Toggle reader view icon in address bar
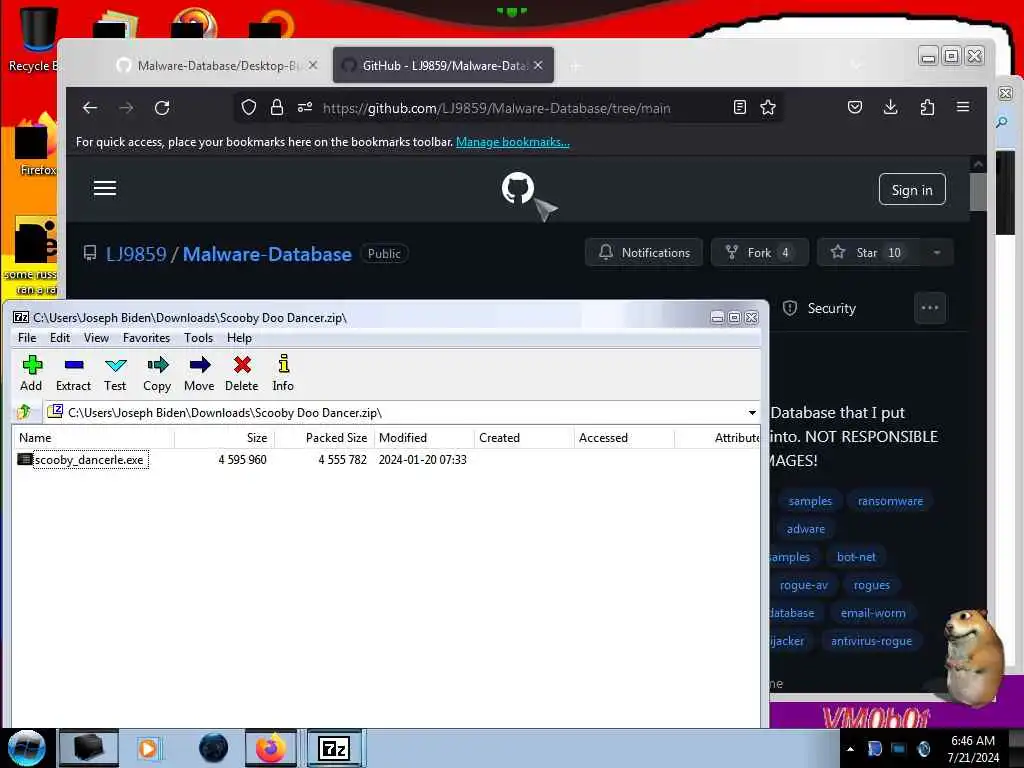The image size is (1024, 768). pyautogui.click(x=739, y=108)
